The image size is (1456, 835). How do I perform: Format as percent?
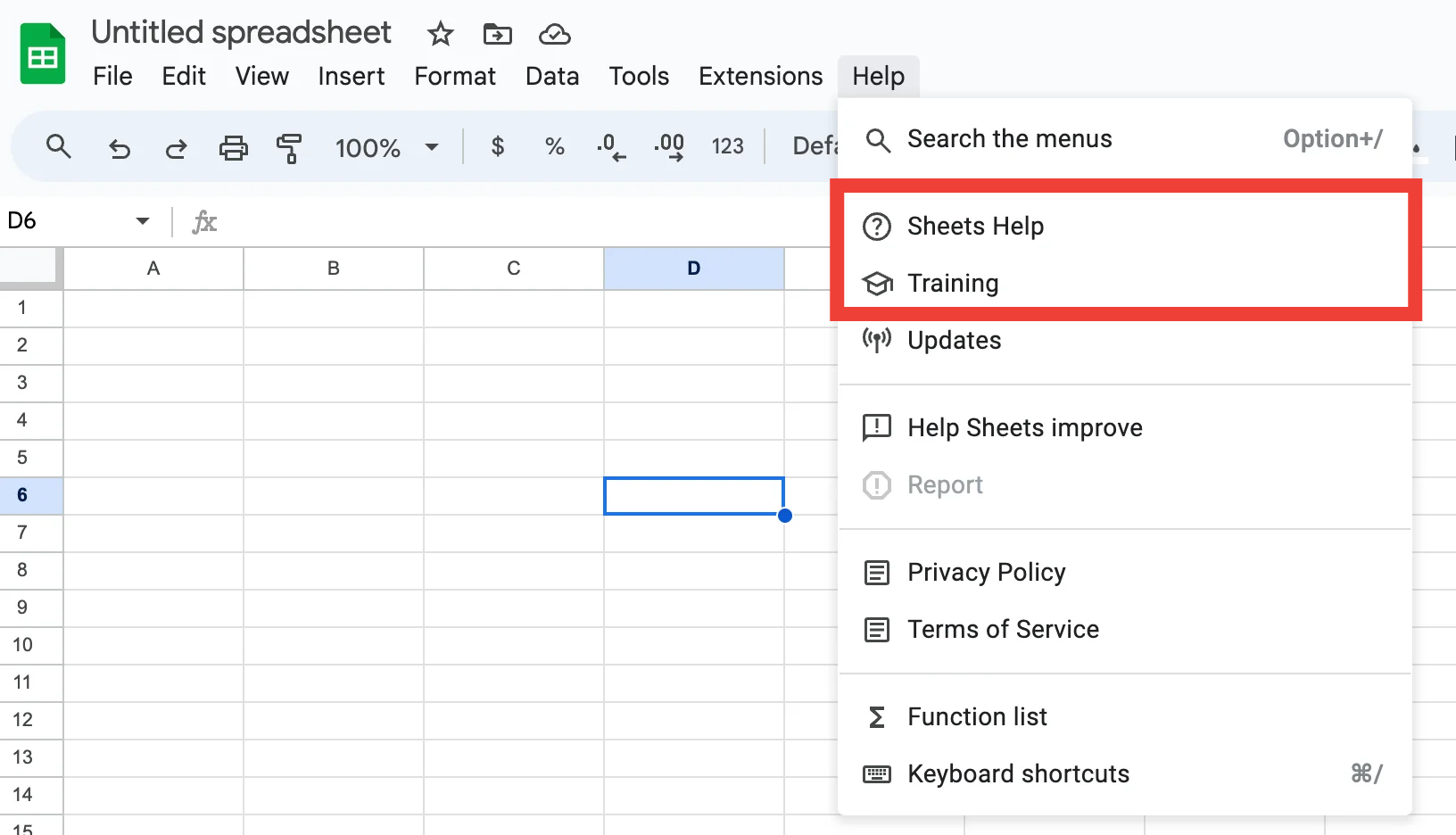click(555, 146)
